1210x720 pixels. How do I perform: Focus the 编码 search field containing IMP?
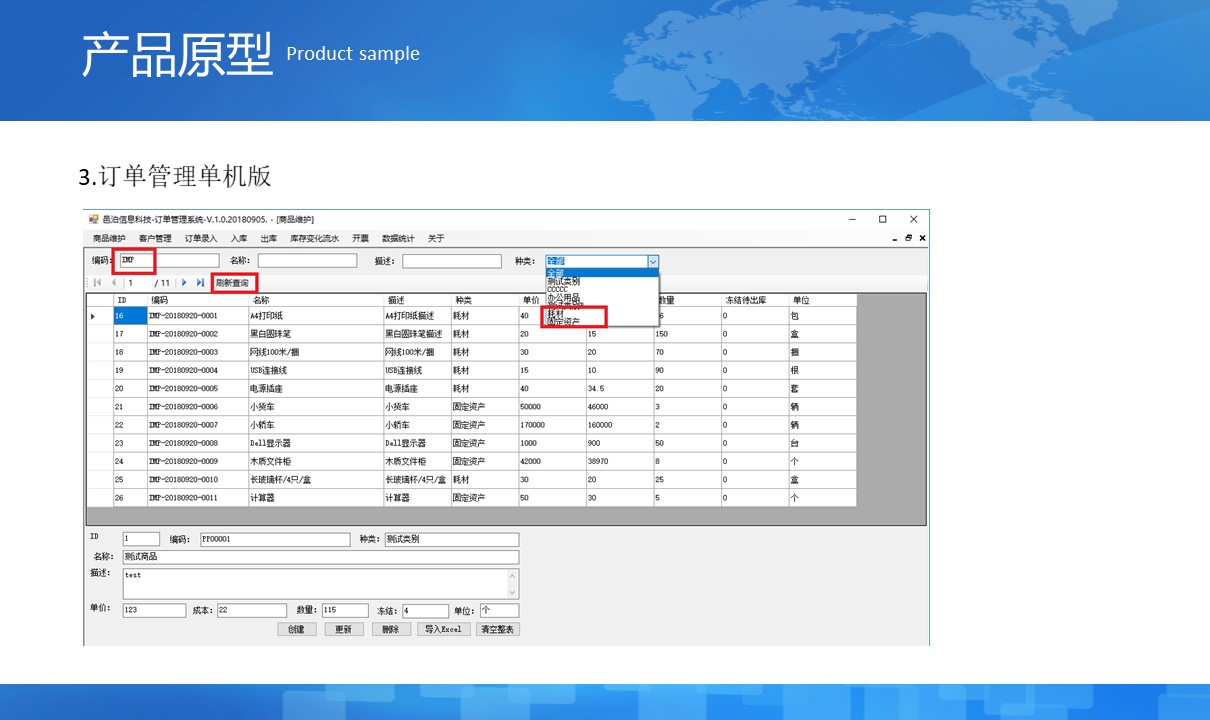(x=168, y=261)
